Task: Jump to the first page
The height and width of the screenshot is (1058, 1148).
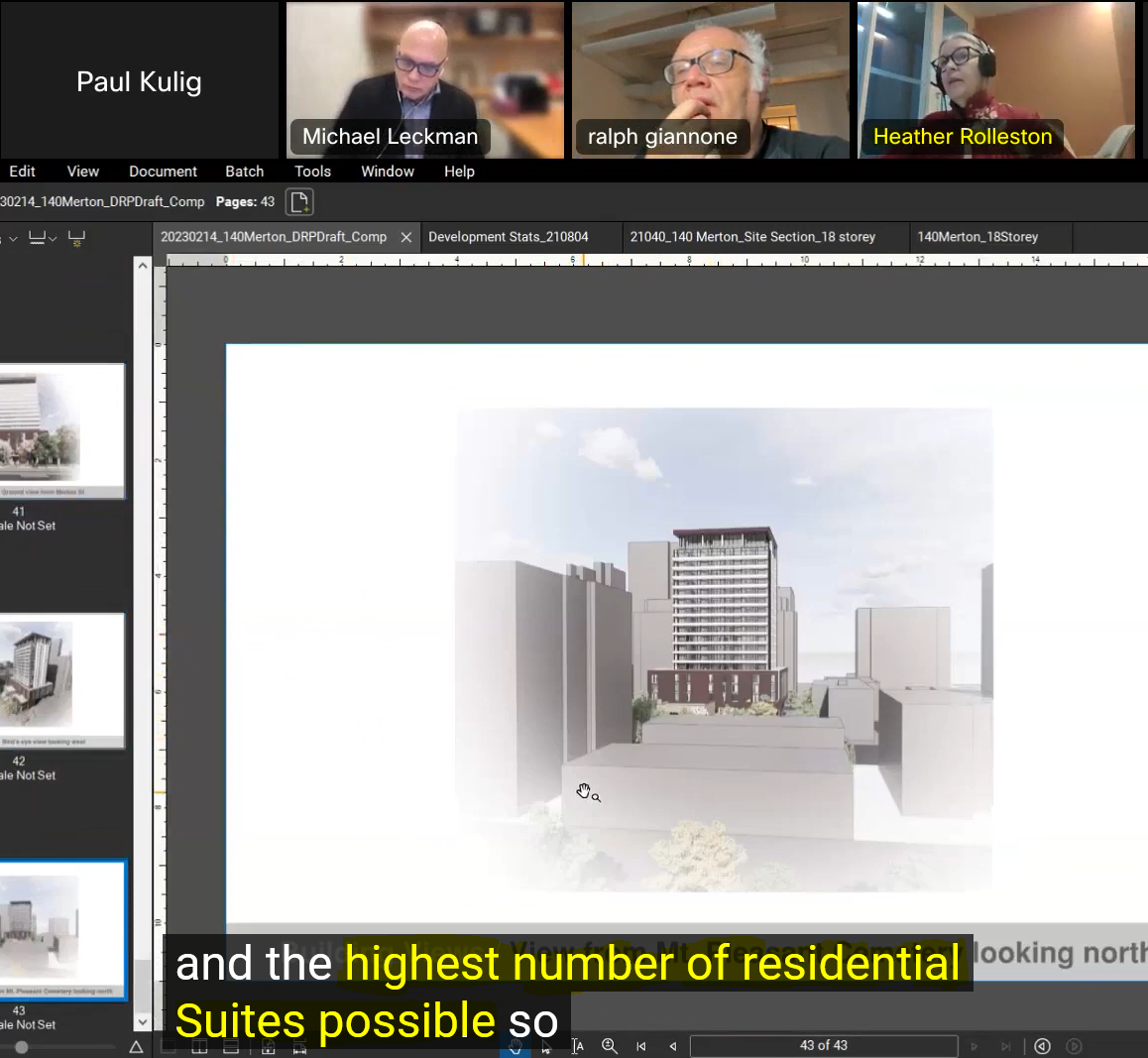Action: tap(641, 1046)
